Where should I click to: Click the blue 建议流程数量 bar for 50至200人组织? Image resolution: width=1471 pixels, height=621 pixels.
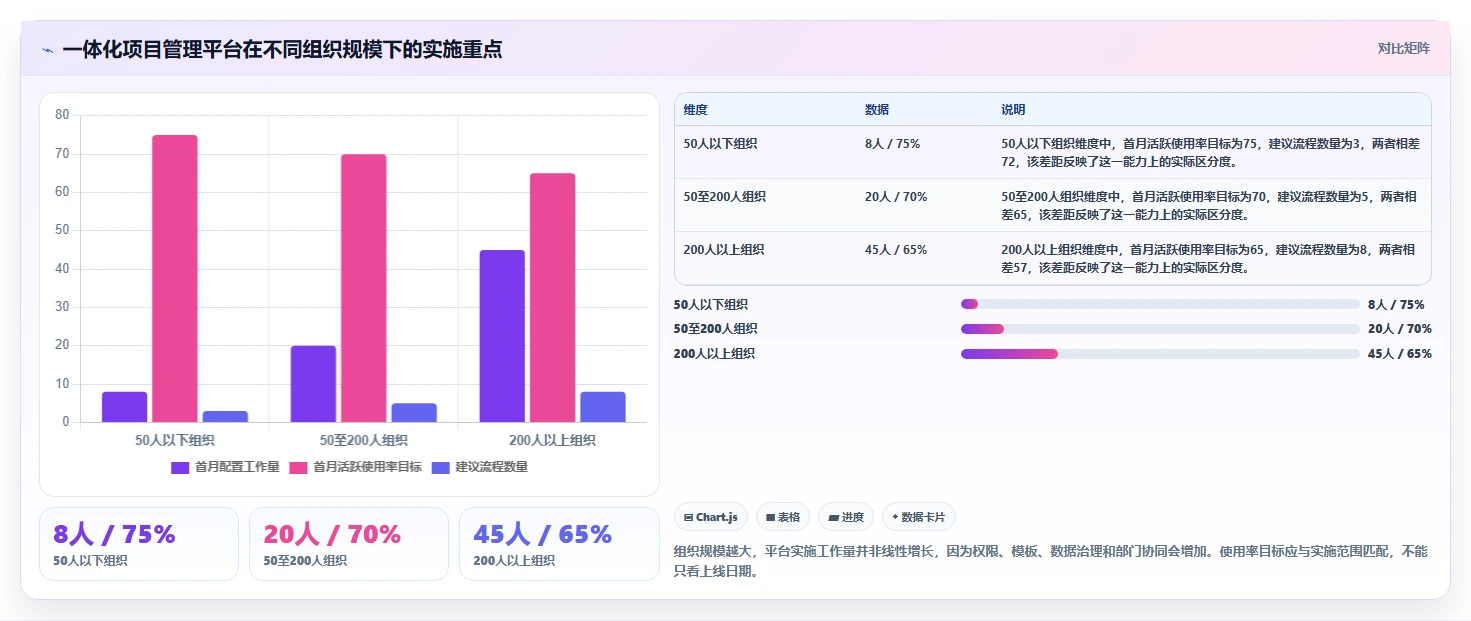tap(414, 413)
